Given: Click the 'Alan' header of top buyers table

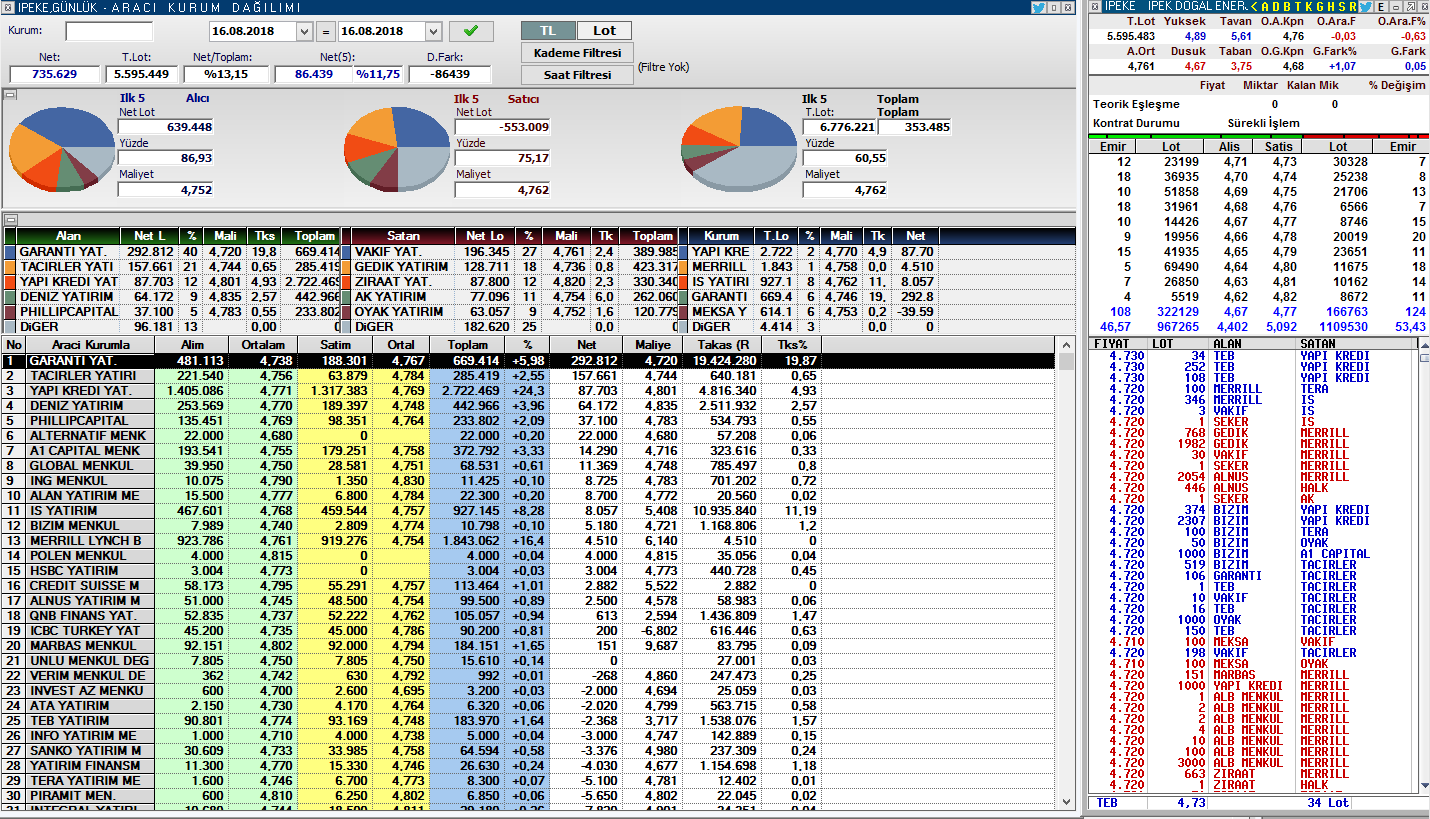Looking at the screenshot, I should (x=69, y=236).
